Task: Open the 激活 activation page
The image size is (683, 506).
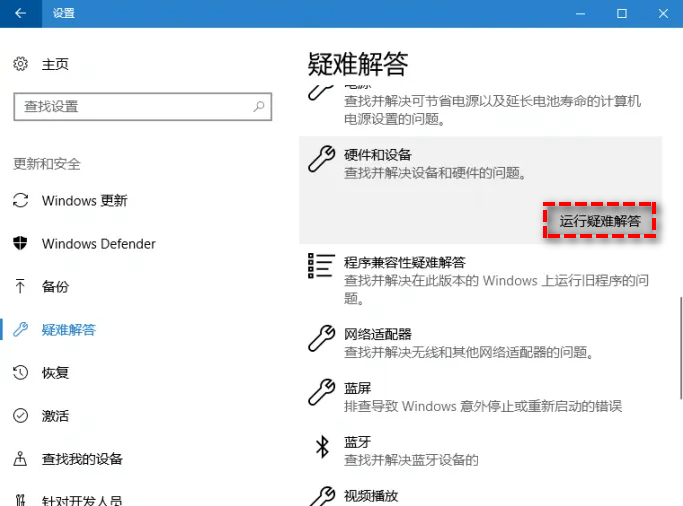Action: [x=55, y=415]
